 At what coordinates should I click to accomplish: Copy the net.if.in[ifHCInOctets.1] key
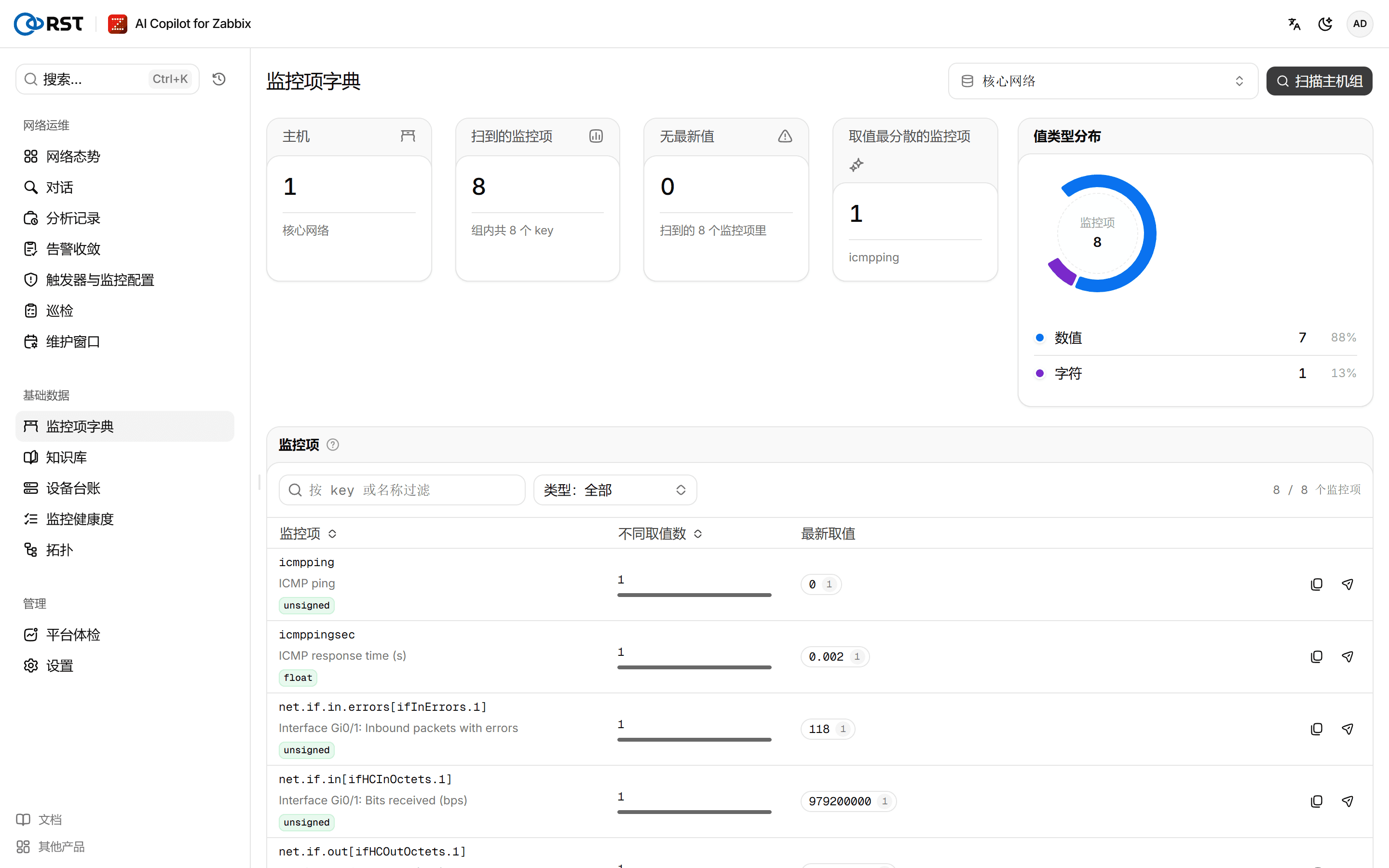[x=1317, y=801]
